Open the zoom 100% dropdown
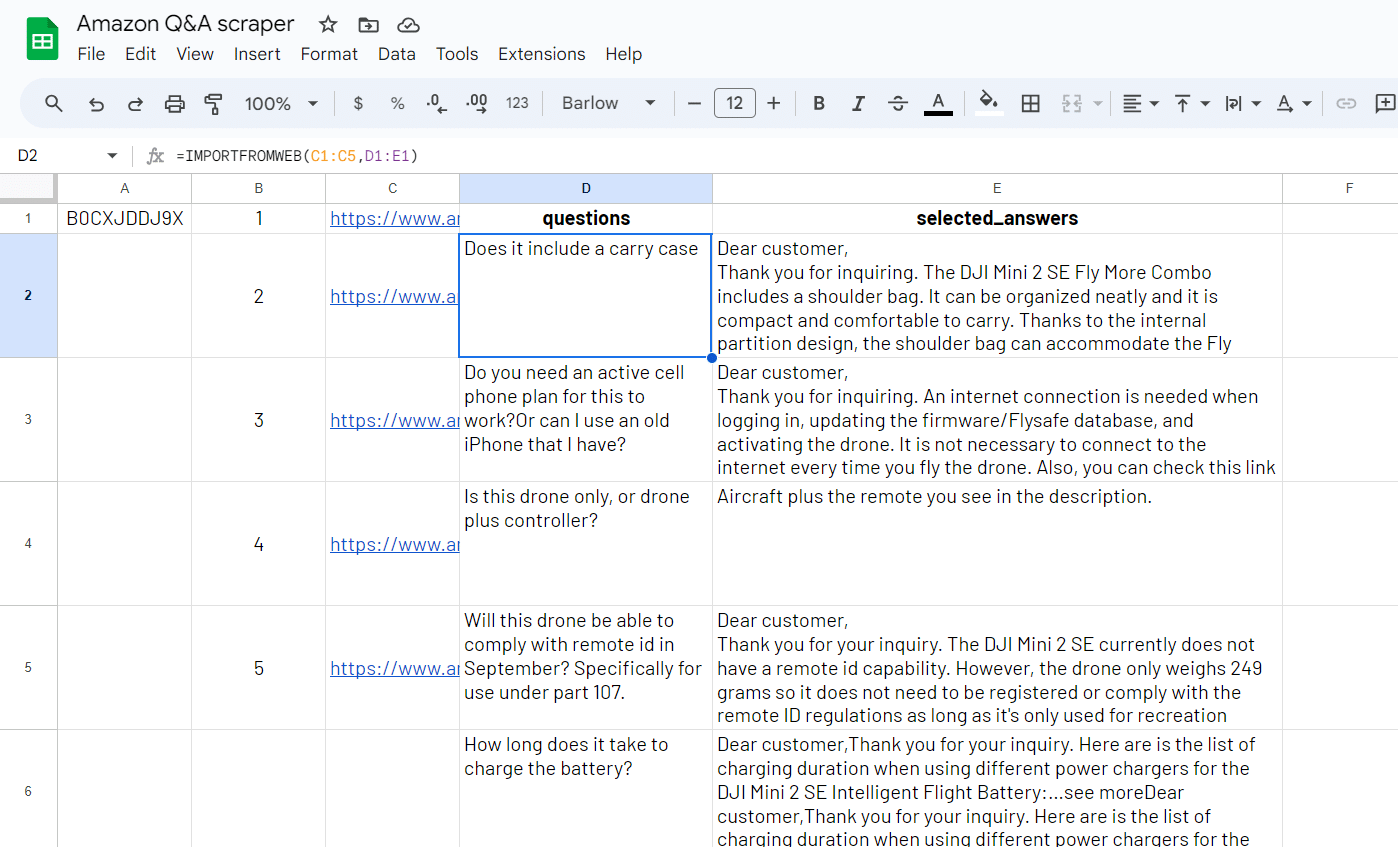The height and width of the screenshot is (847, 1398). tap(281, 103)
